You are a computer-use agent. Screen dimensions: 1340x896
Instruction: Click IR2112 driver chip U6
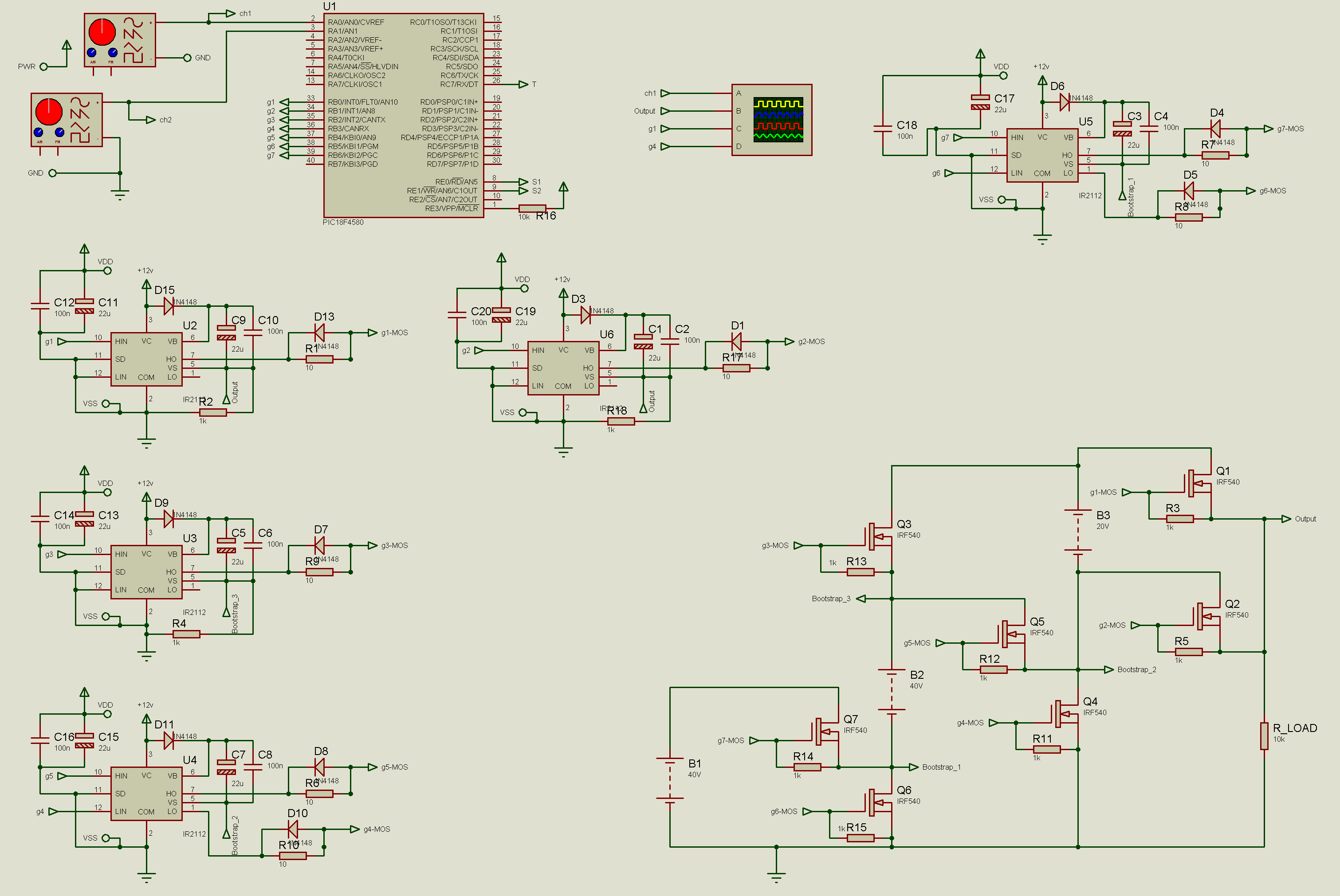tap(563, 368)
